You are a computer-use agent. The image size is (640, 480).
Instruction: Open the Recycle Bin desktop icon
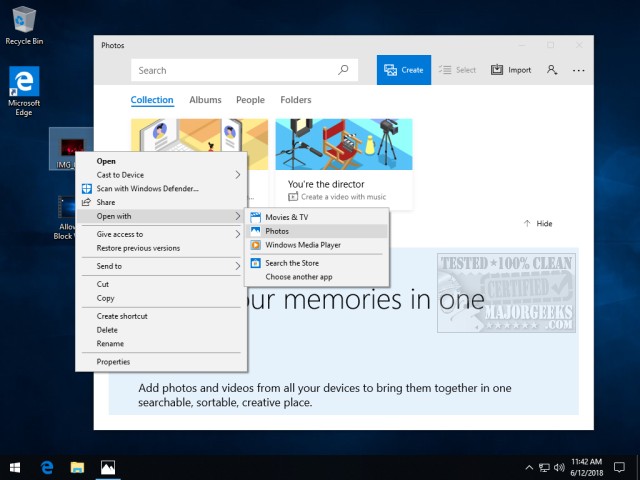(24, 25)
